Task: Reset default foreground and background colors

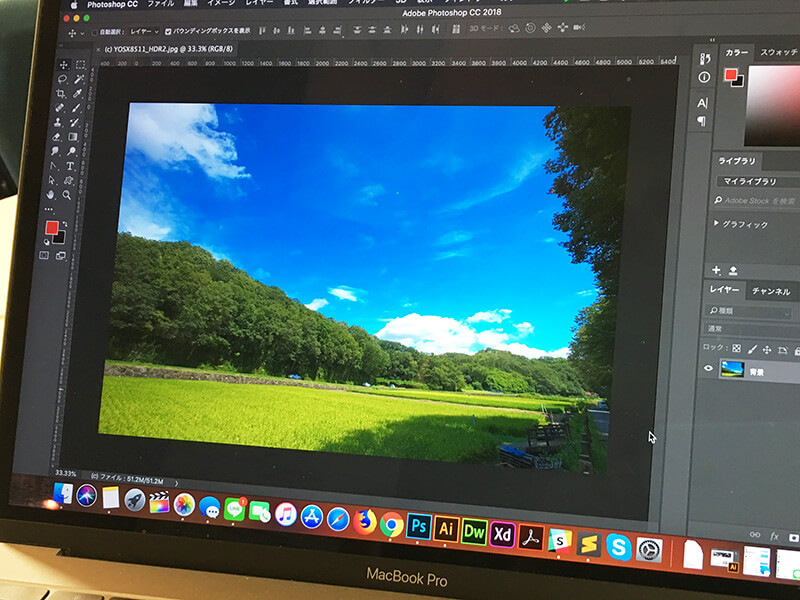Action: coord(46,242)
